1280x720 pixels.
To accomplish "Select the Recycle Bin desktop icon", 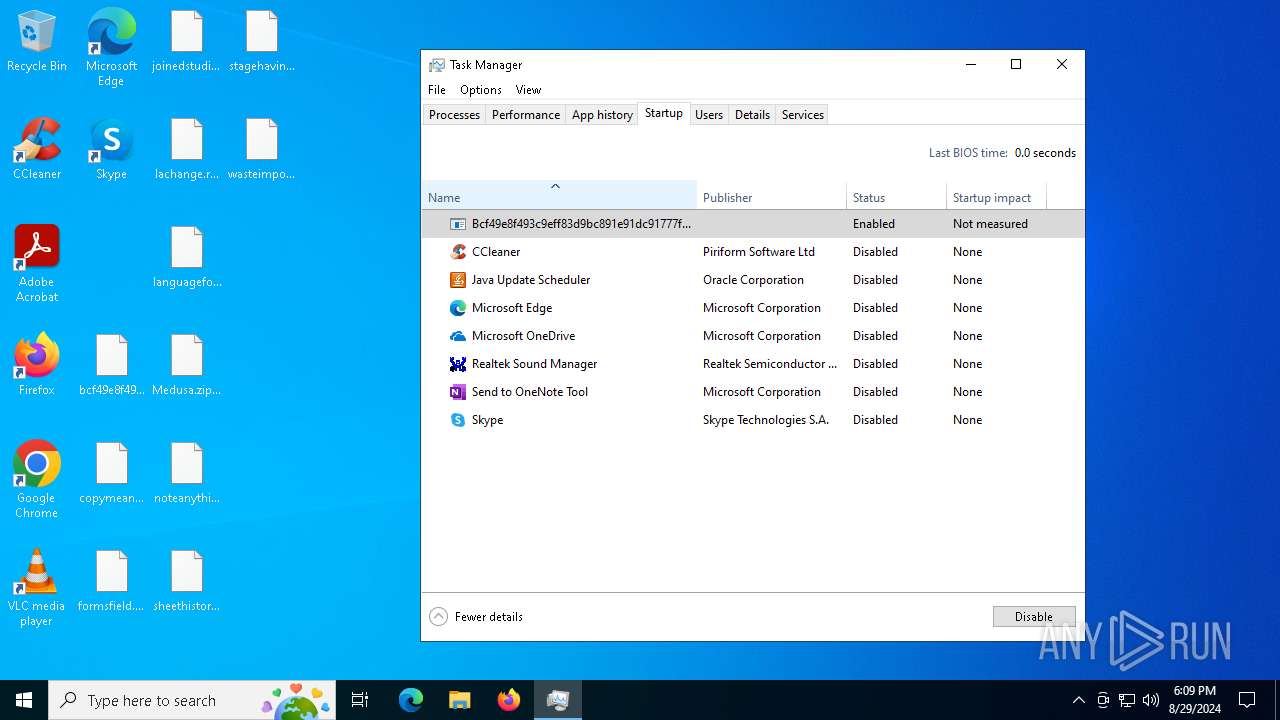I will [x=37, y=42].
